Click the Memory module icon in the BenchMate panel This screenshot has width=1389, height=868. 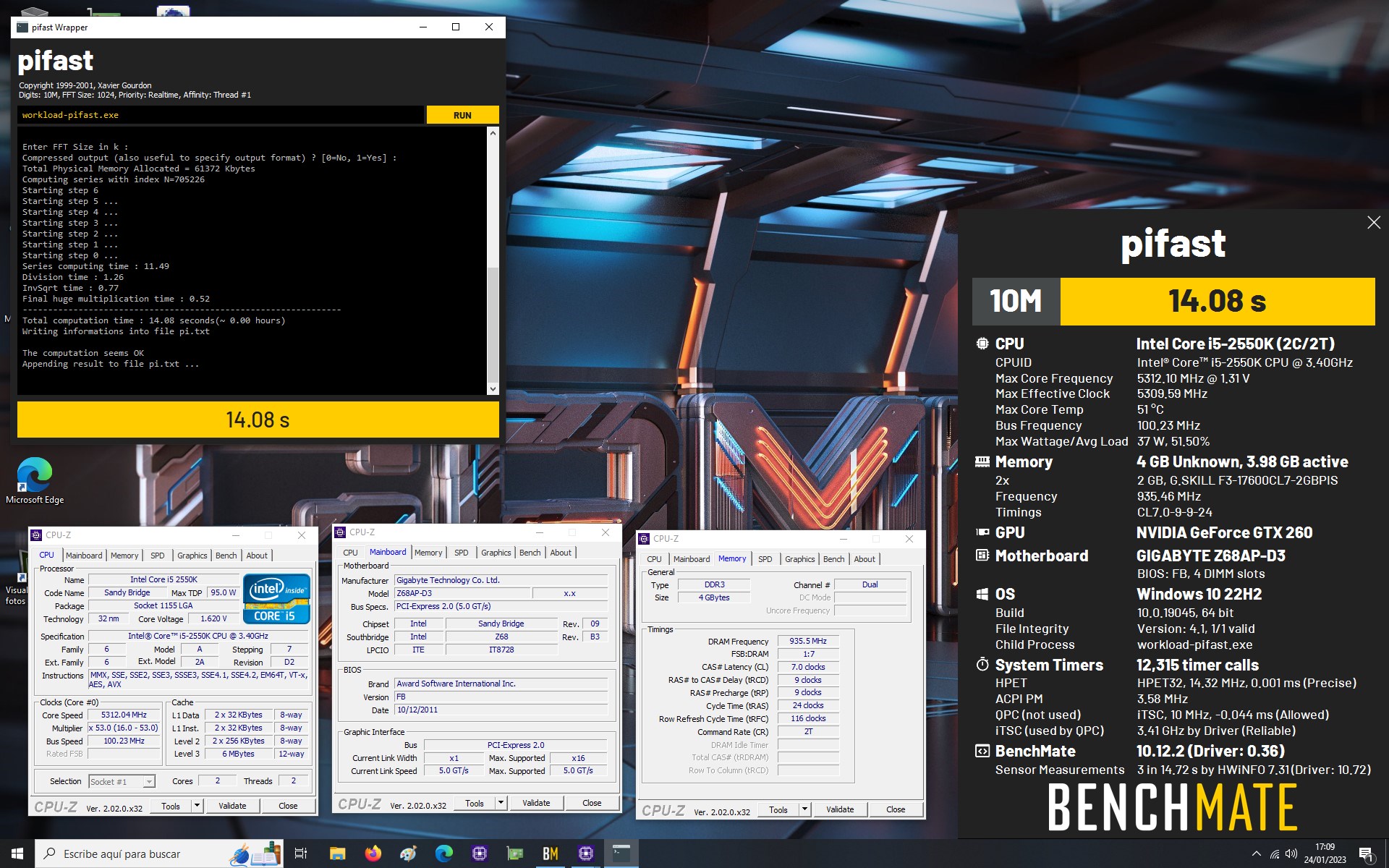(x=982, y=461)
